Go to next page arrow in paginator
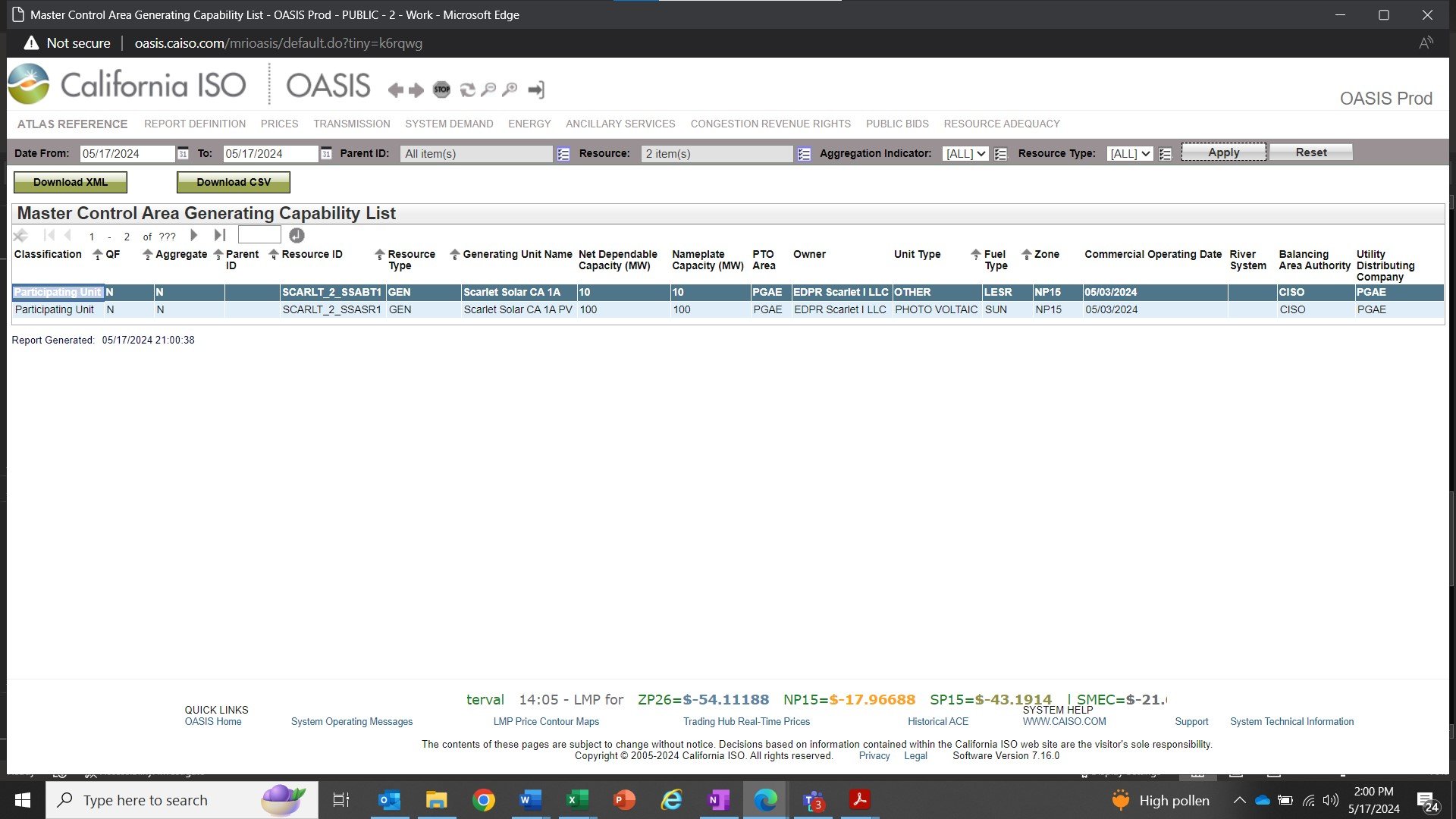 click(194, 236)
